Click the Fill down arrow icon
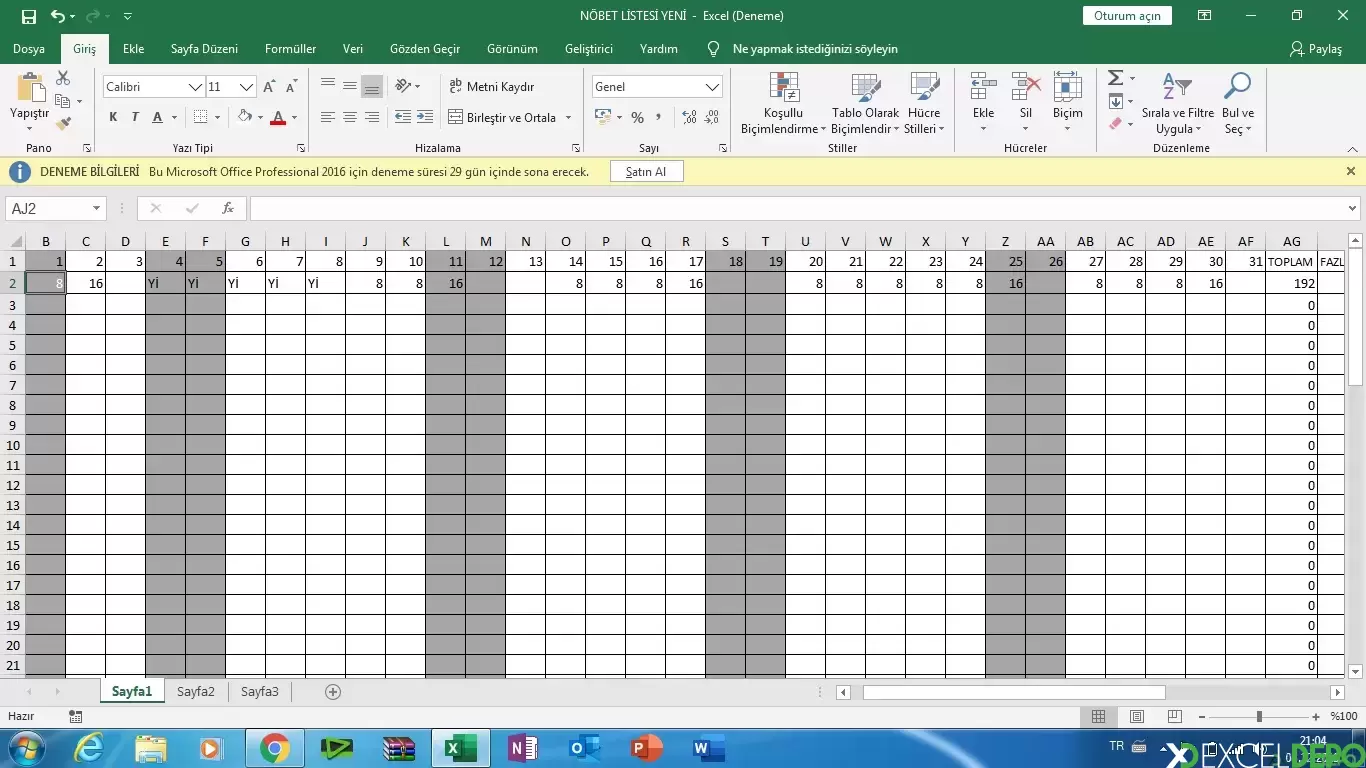 [1116, 101]
